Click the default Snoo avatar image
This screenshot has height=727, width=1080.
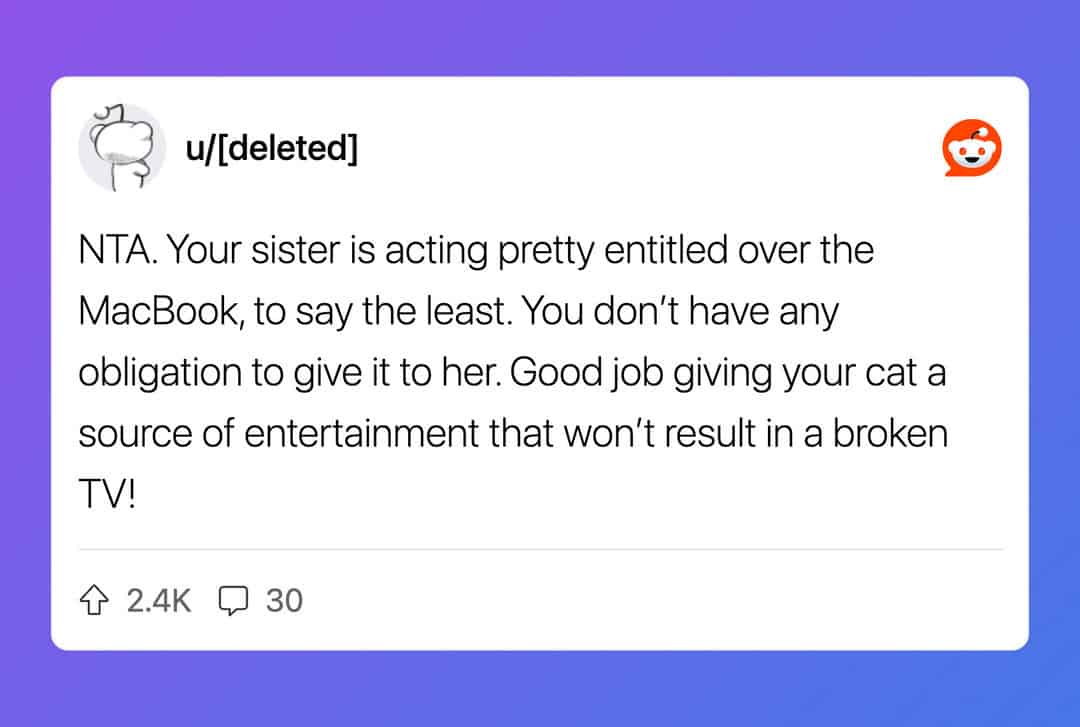121,148
